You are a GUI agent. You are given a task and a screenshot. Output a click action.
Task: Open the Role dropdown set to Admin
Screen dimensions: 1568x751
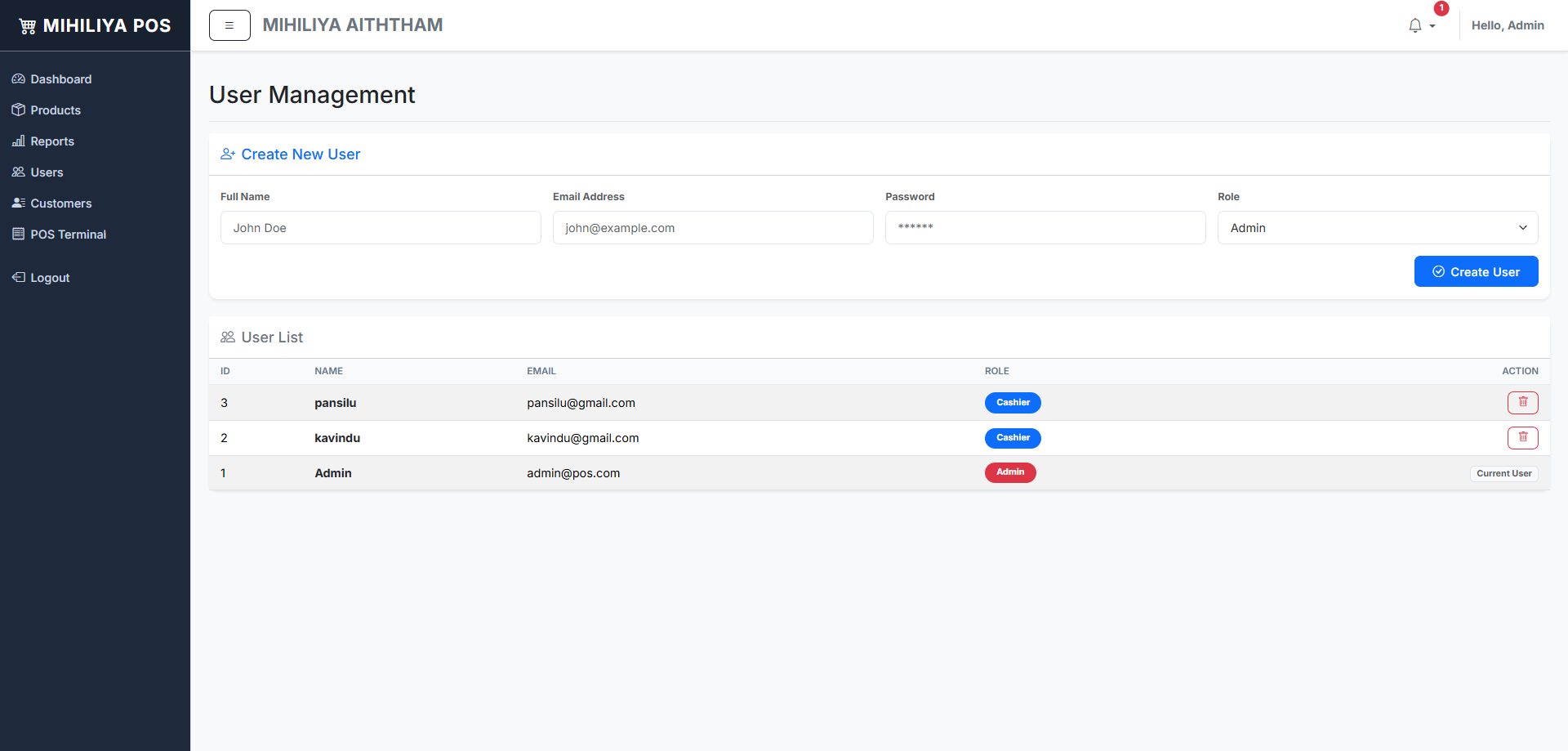(1378, 228)
